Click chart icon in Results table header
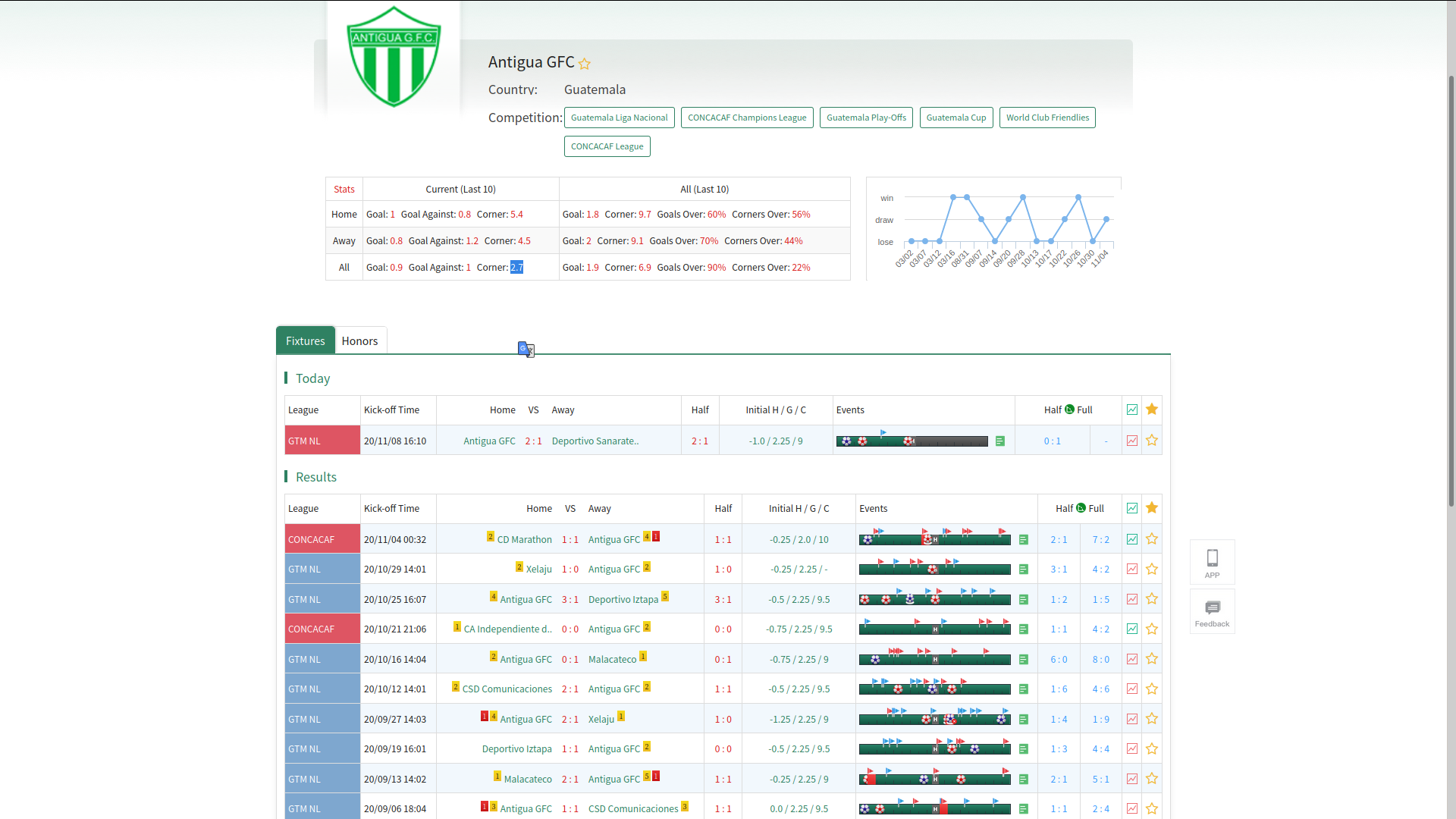This screenshot has height=819, width=1456. [x=1132, y=508]
